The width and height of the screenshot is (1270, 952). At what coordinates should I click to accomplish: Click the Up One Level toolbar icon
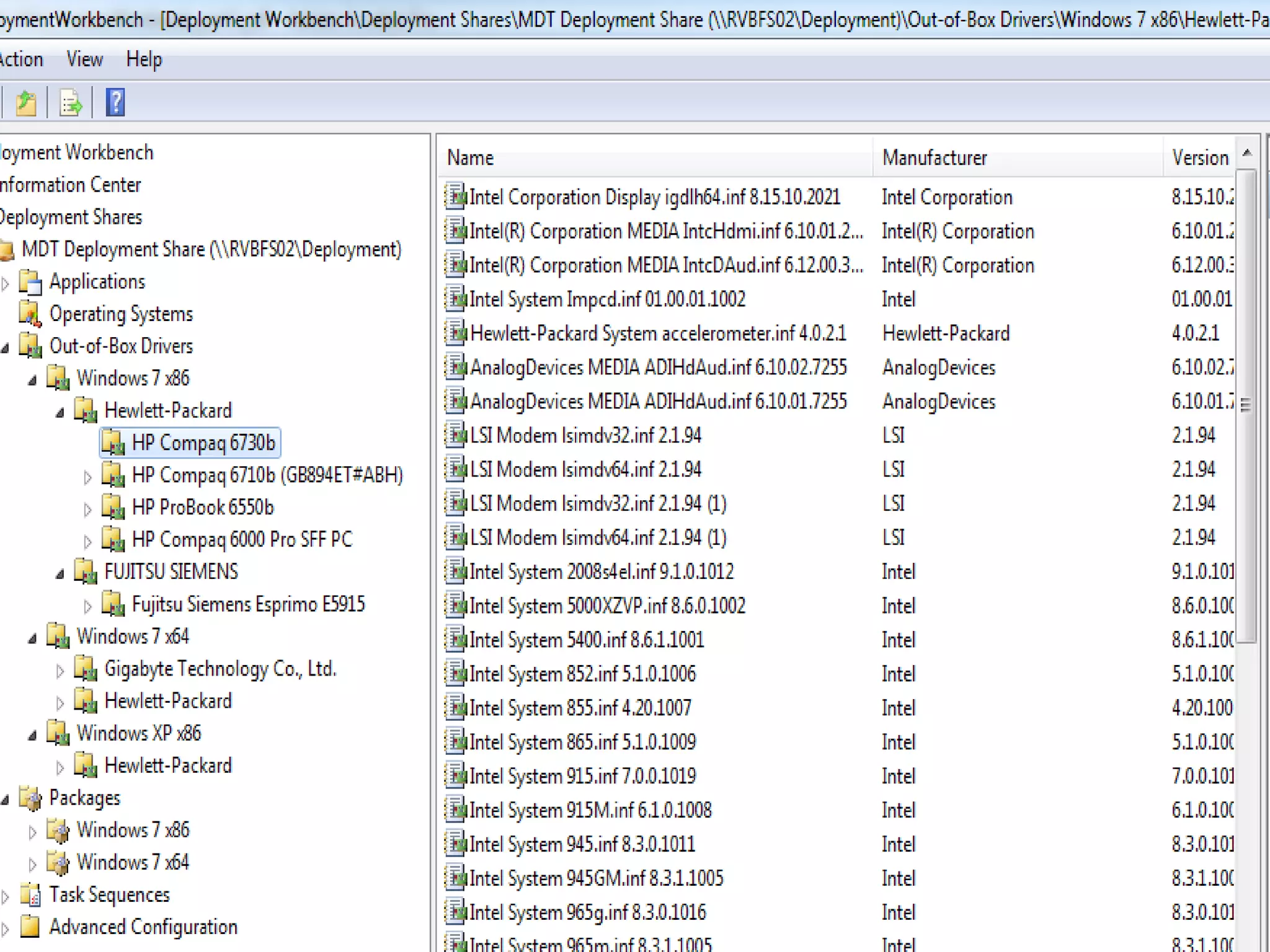26,102
